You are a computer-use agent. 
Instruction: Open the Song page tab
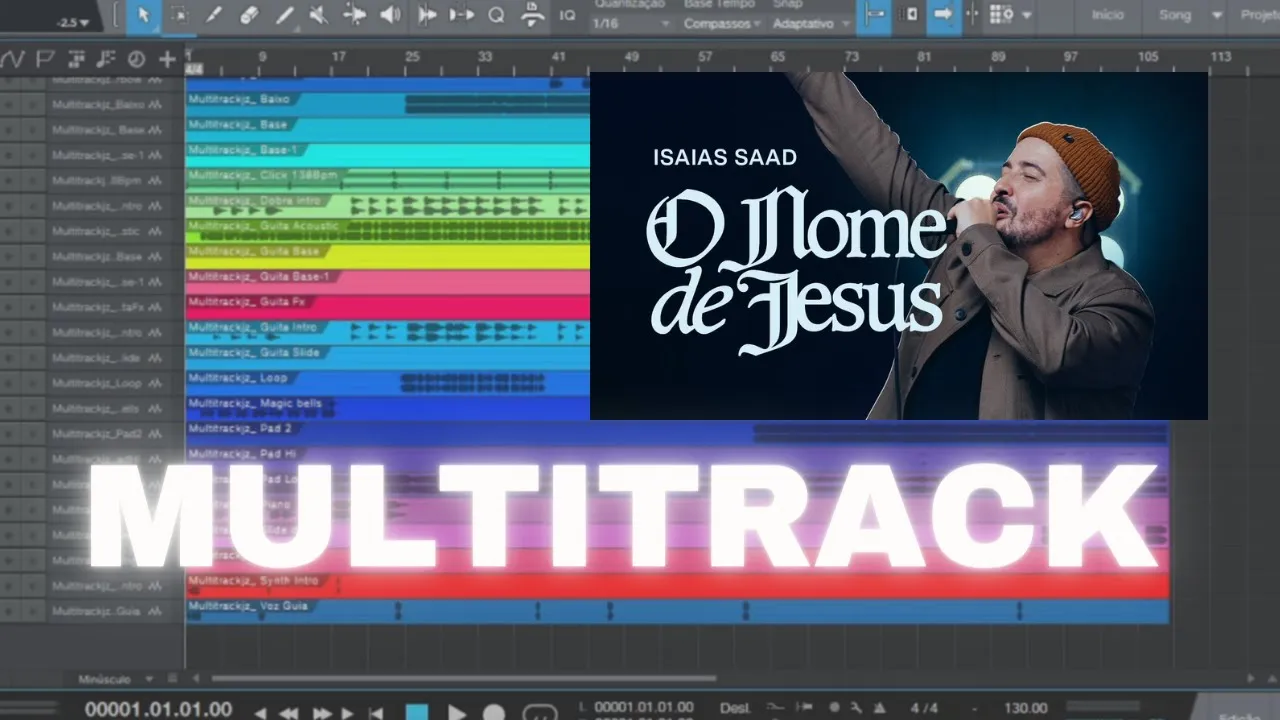pyautogui.click(x=1175, y=15)
